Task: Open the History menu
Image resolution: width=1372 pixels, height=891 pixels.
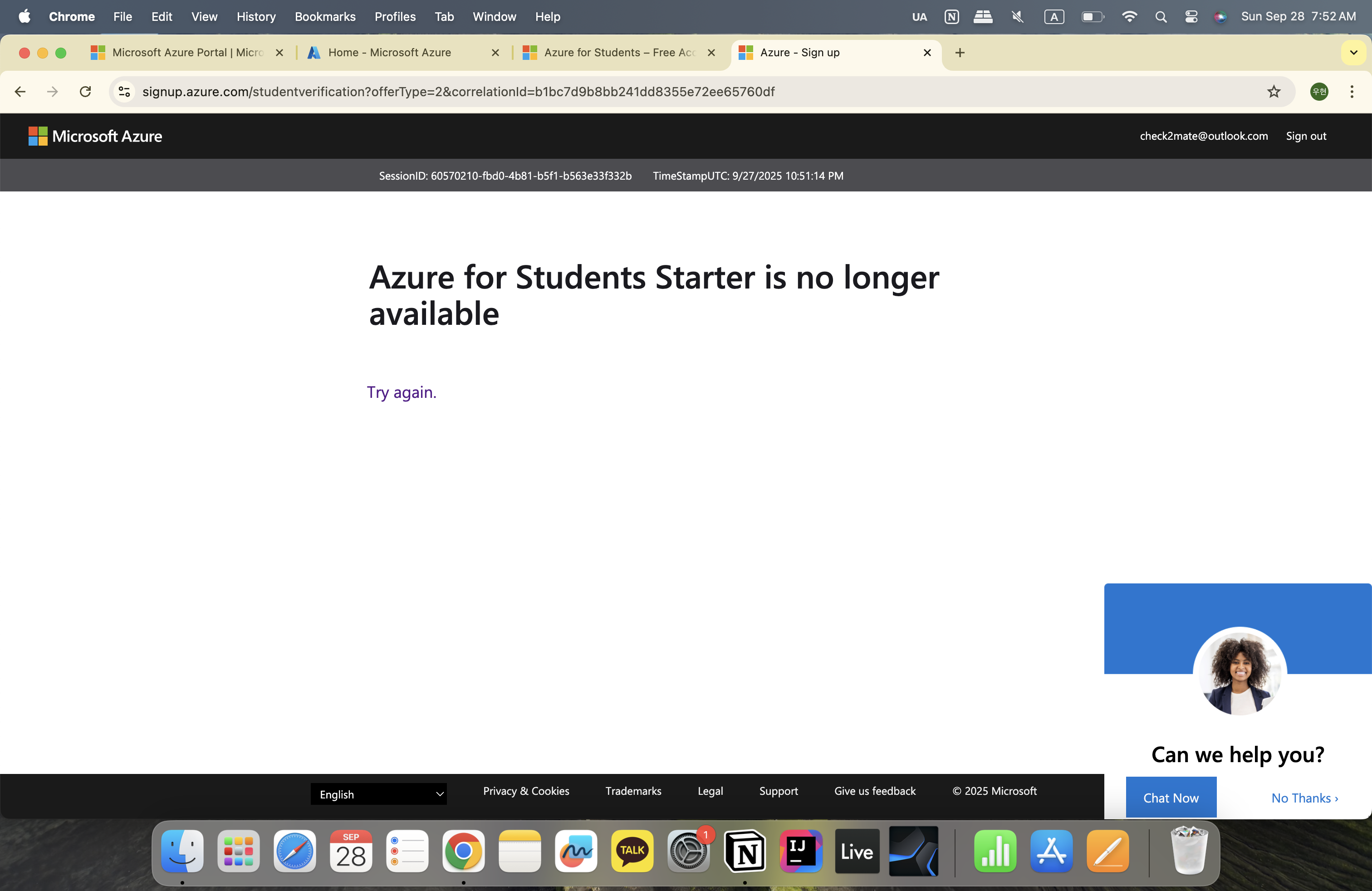Action: click(x=256, y=17)
